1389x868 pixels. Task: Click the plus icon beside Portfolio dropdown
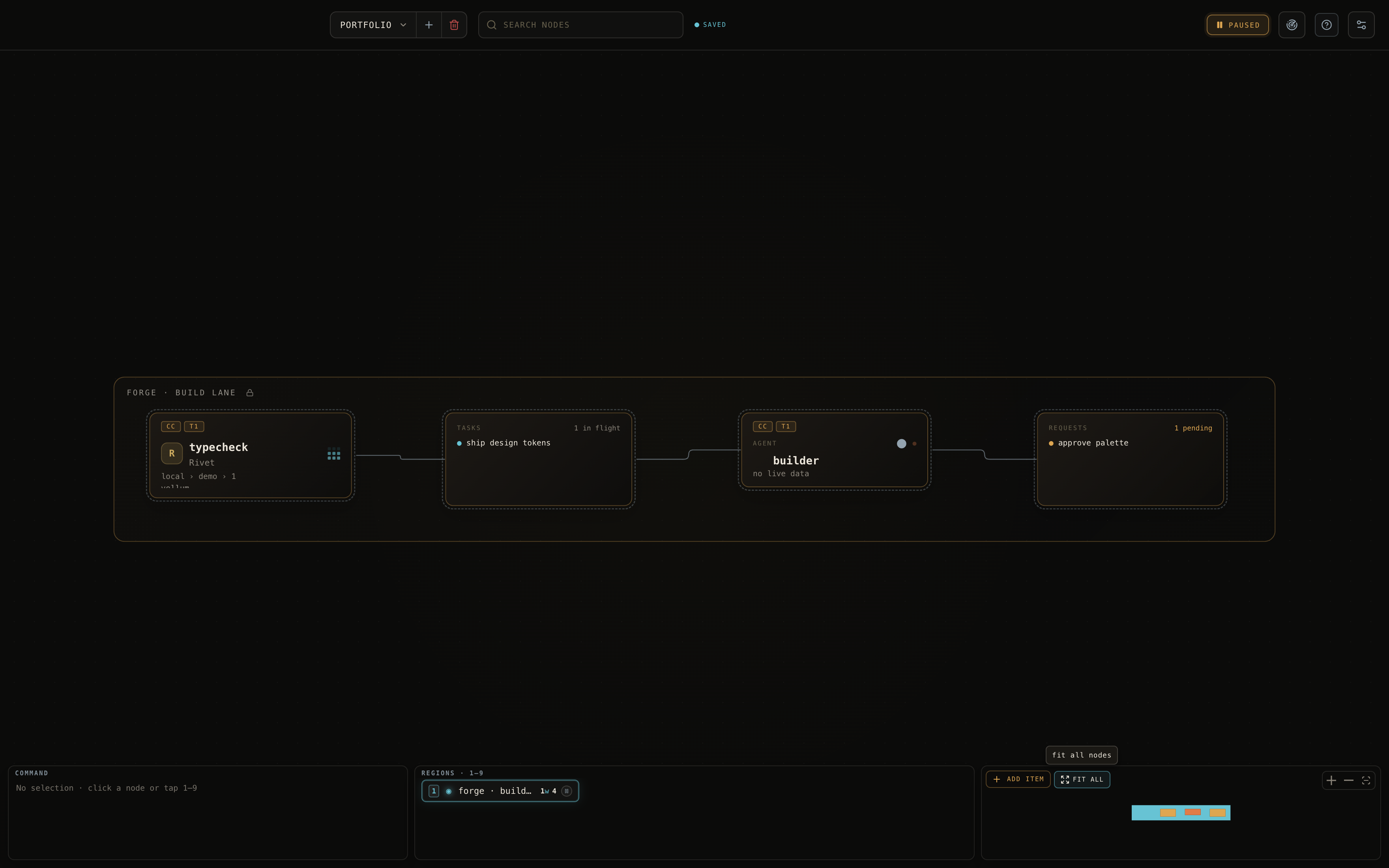point(429,25)
